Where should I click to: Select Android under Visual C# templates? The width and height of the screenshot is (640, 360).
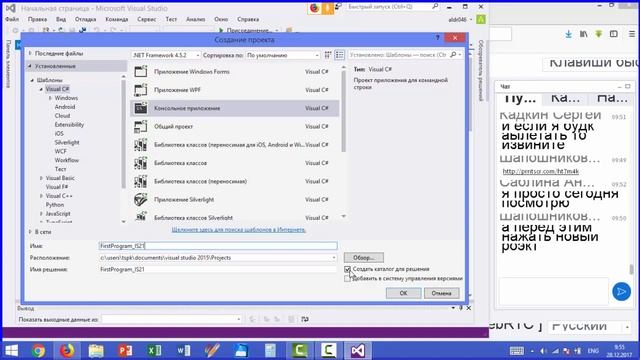(x=65, y=107)
